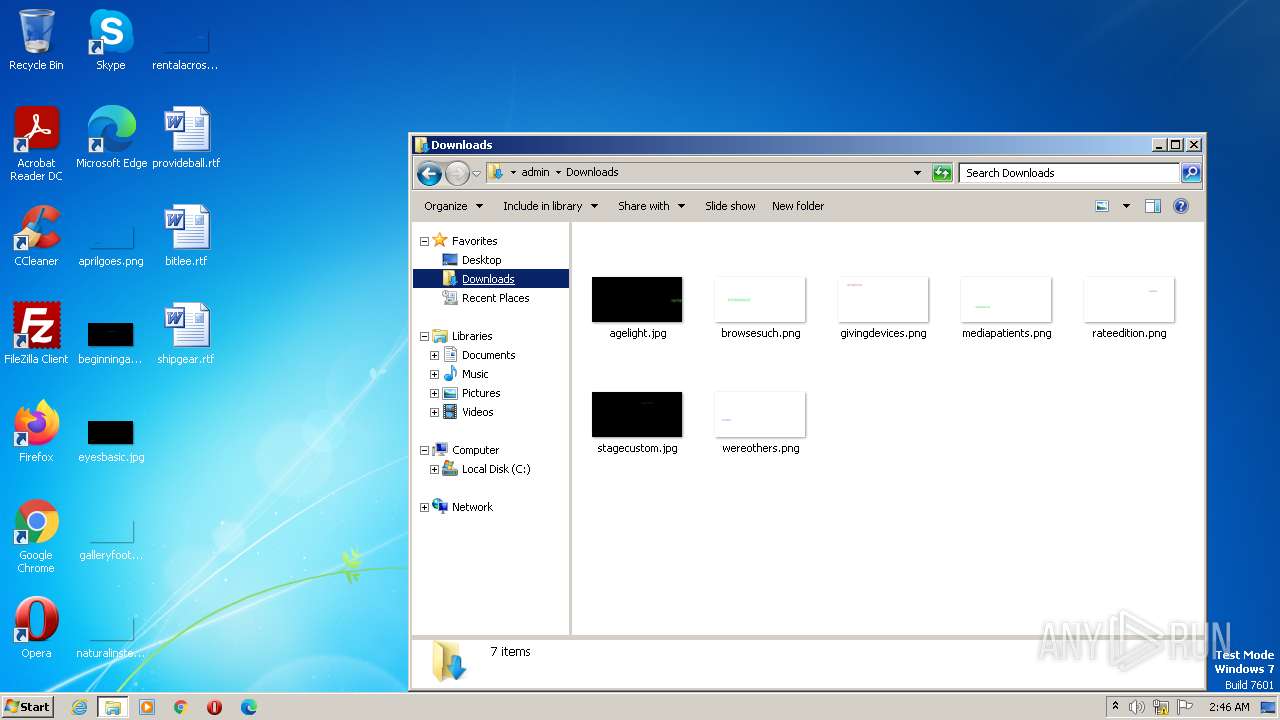Viewport: 1280px width, 720px height.
Task: Select the browsesuch.png thumbnail
Action: [760, 309]
